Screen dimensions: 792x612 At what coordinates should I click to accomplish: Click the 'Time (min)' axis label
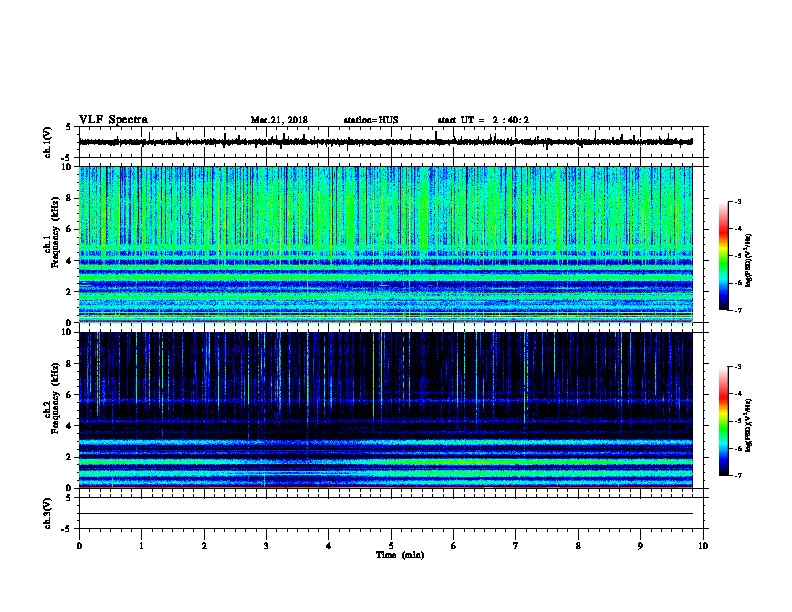(x=400, y=555)
